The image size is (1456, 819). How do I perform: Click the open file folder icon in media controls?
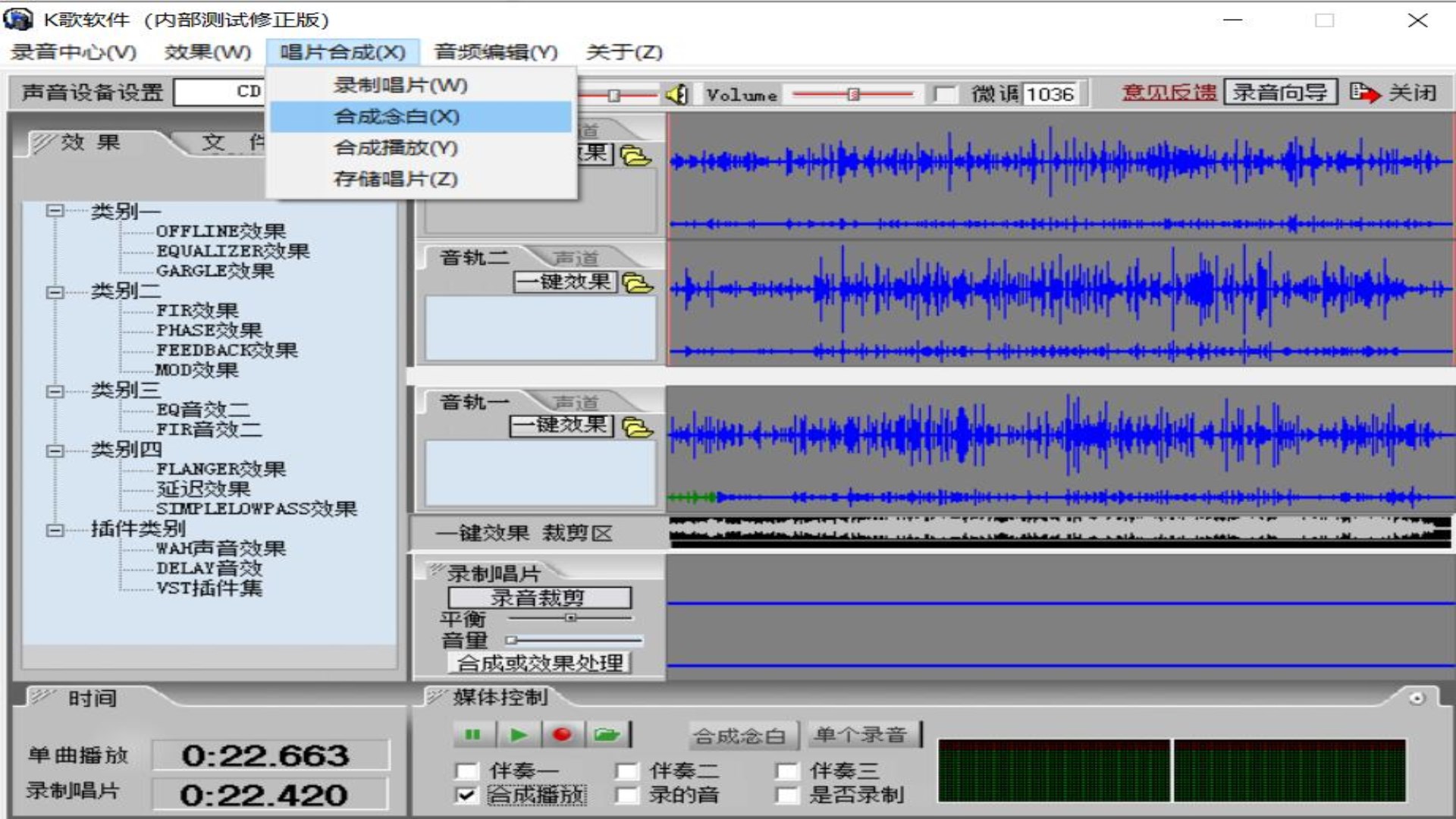(x=607, y=734)
